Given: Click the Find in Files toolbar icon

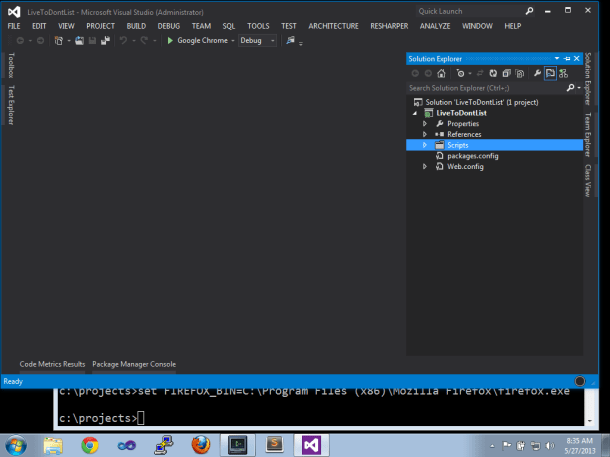Looking at the screenshot, I should [290, 40].
